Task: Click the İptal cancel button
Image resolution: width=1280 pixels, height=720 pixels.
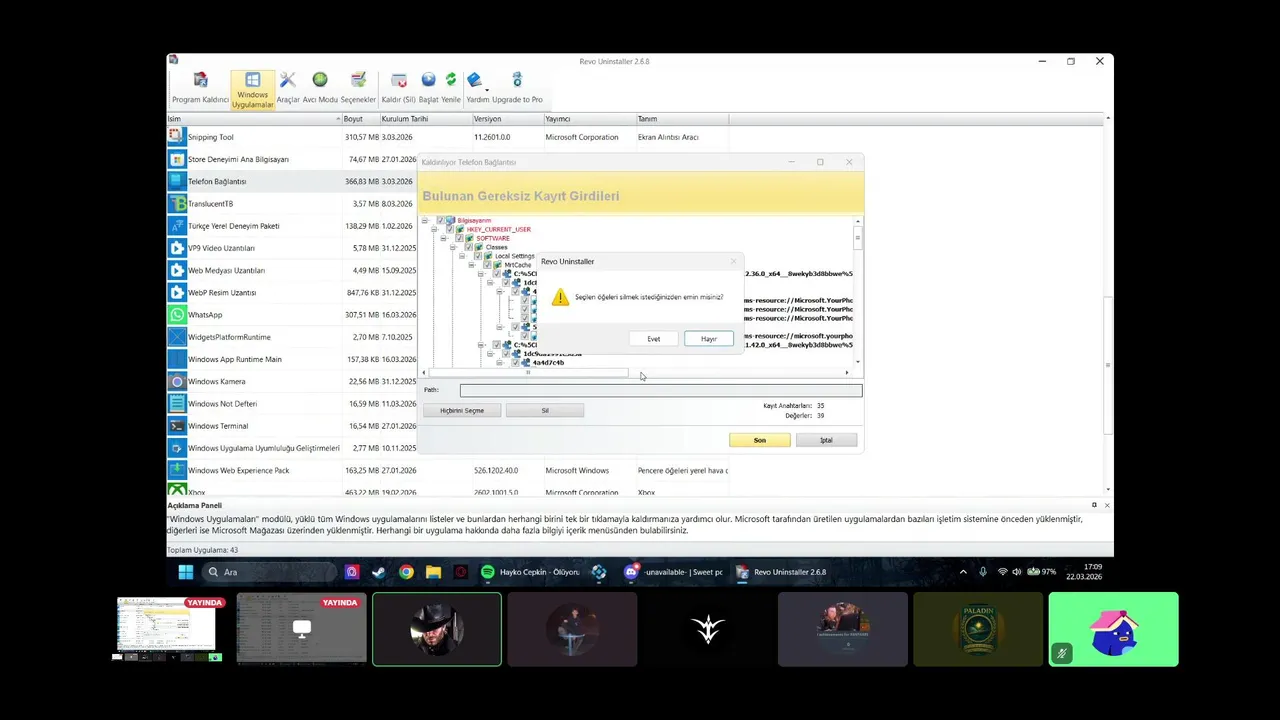Action: [x=827, y=440]
